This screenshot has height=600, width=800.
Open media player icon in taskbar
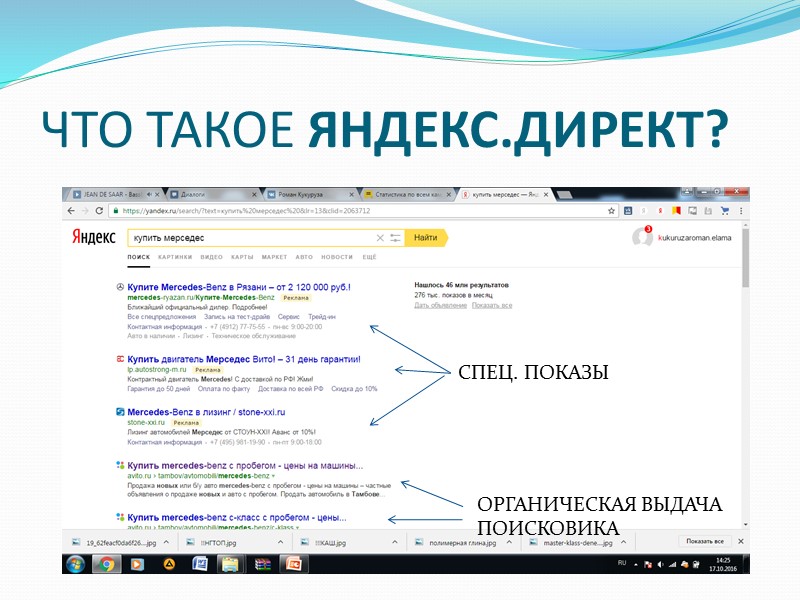tap(137, 564)
